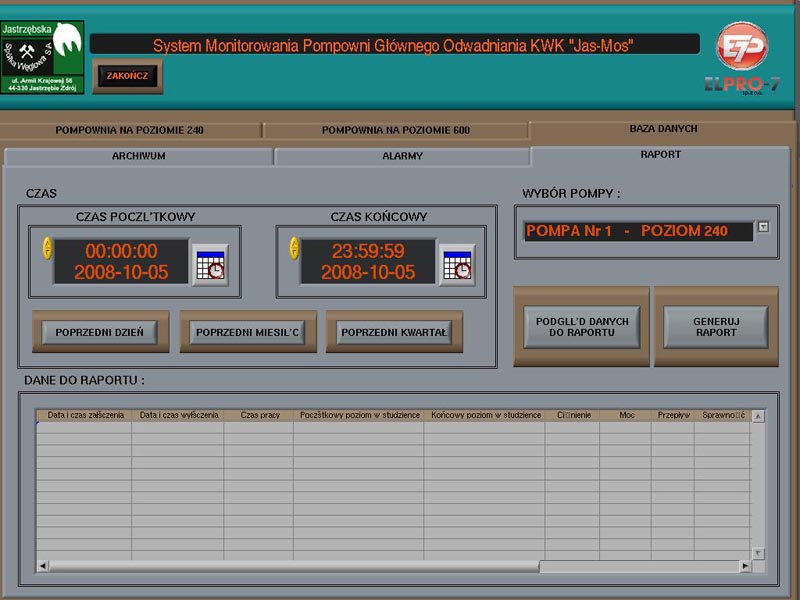
Task: Click the end time field 23:59:59
Action: tap(368, 261)
